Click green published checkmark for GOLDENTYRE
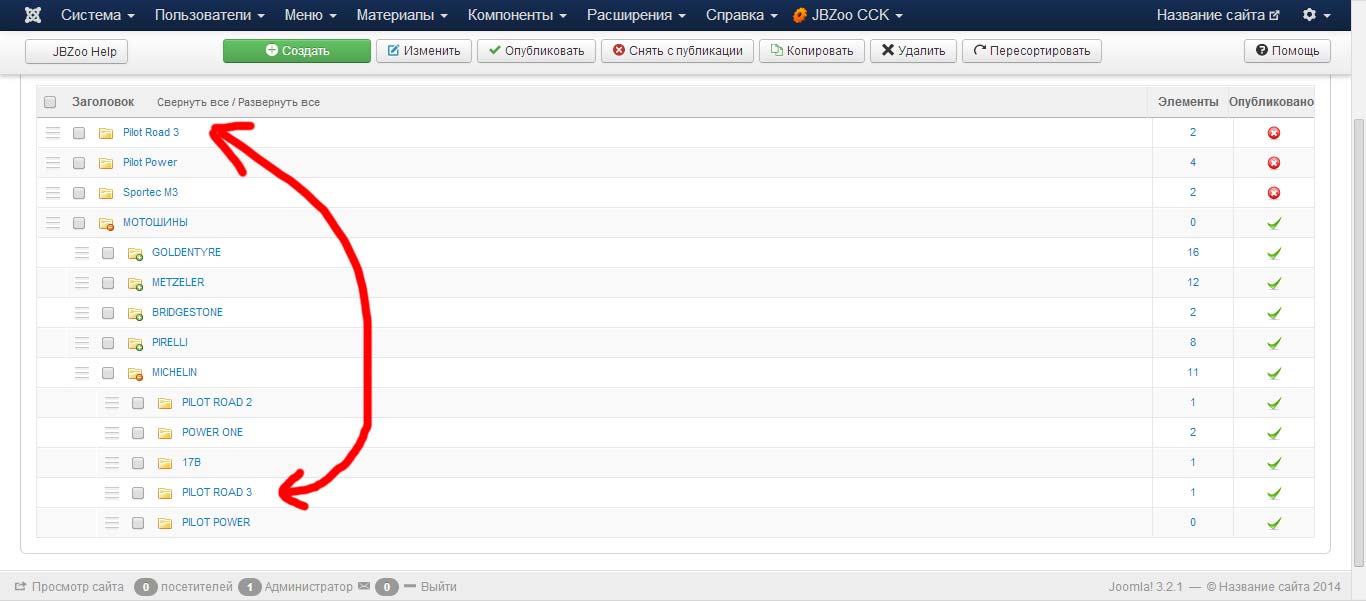 click(1273, 253)
